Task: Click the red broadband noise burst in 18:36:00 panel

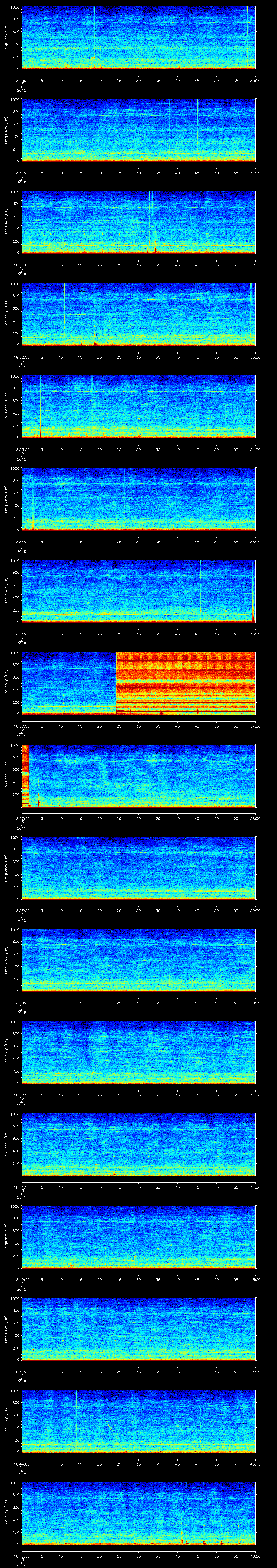Action: pos(186,683)
